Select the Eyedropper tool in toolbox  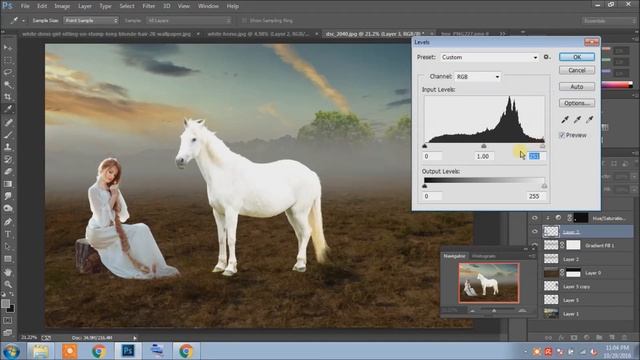coord(8,109)
